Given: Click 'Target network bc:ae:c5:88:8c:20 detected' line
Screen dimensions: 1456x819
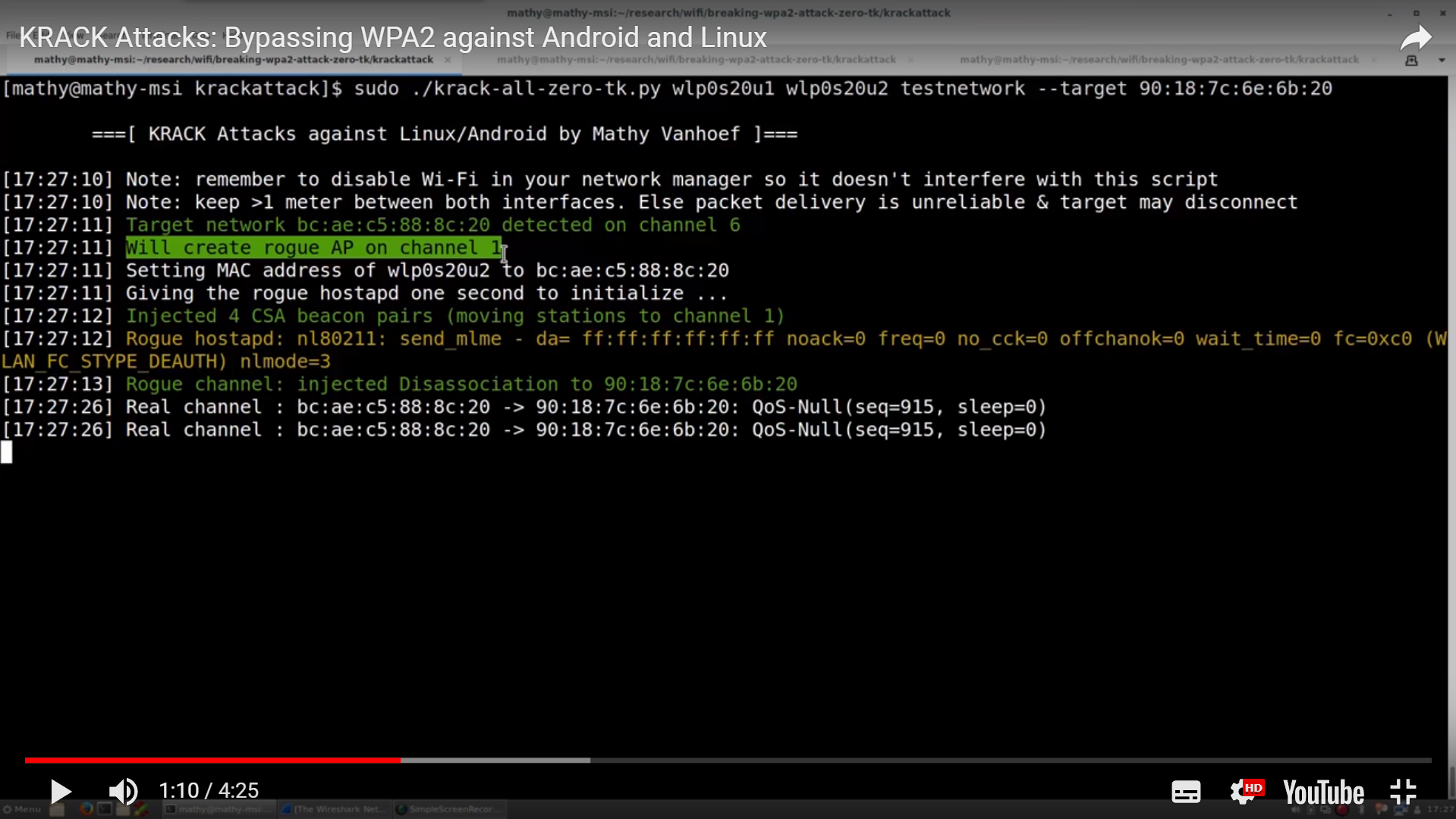Looking at the screenshot, I should click(x=432, y=225).
